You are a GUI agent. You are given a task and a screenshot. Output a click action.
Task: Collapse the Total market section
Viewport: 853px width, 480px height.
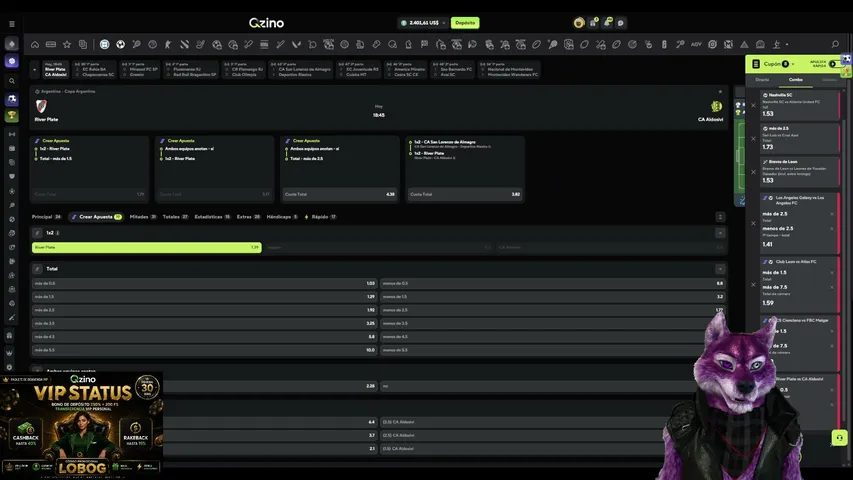pos(720,269)
